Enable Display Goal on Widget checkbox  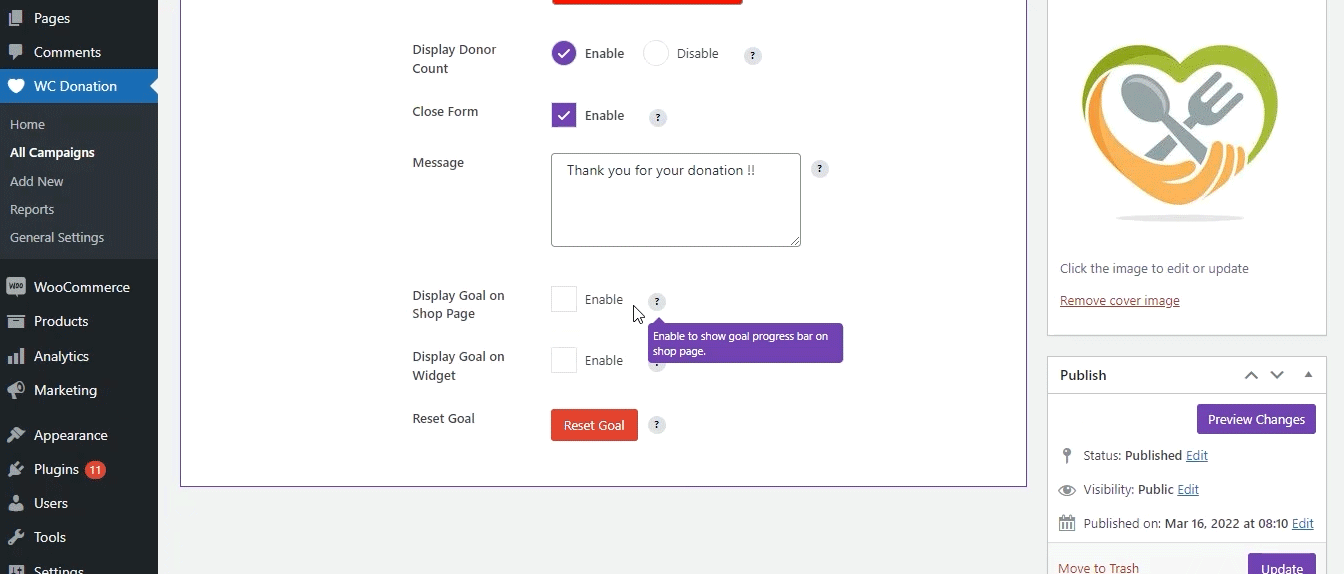coord(564,360)
